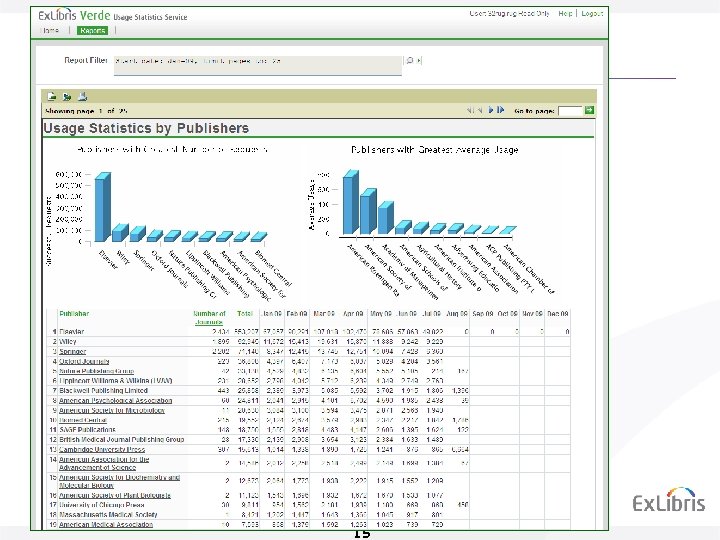Select the SAGE Publications row
Screen dimensions: 720x540
(x=87, y=430)
